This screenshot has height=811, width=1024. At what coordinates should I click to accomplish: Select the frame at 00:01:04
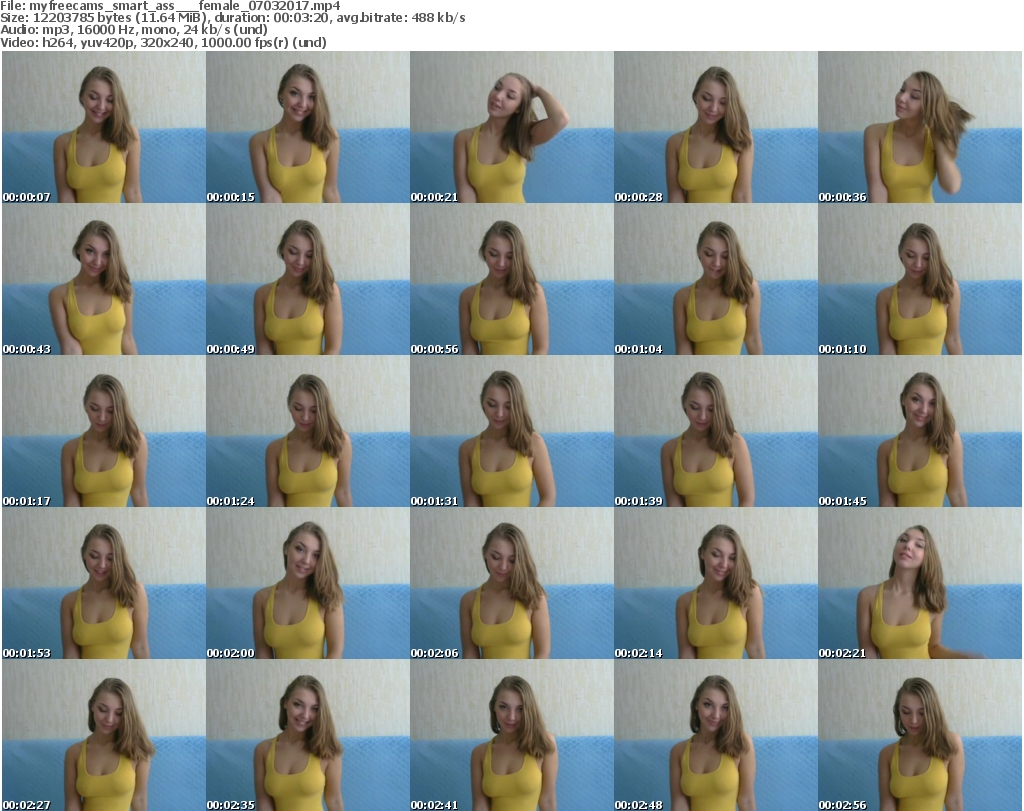point(716,279)
